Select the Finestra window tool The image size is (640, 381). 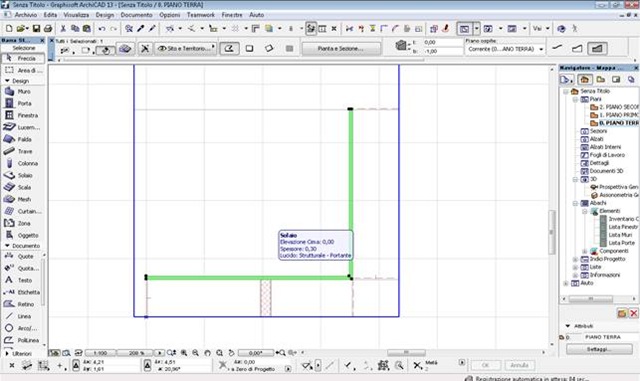click(23, 115)
